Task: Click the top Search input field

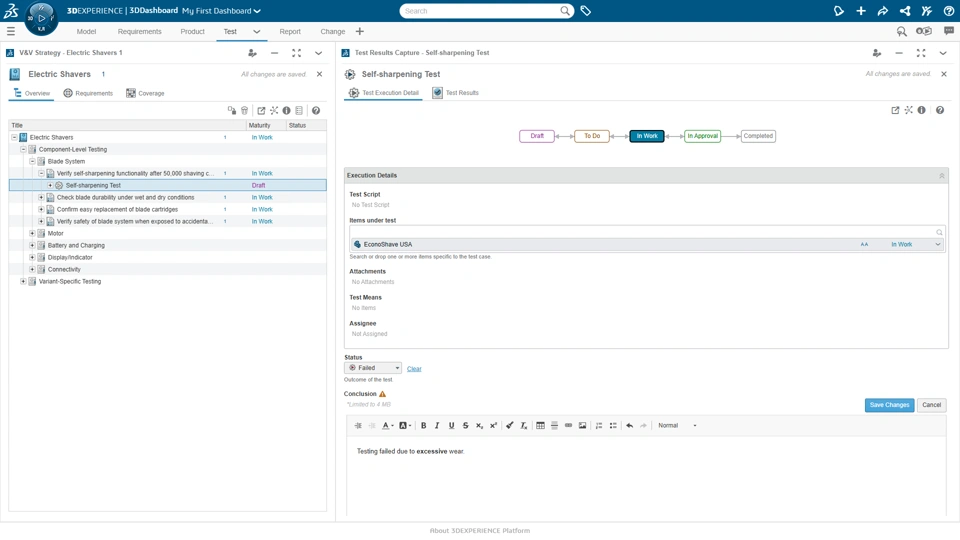Action: coord(481,10)
